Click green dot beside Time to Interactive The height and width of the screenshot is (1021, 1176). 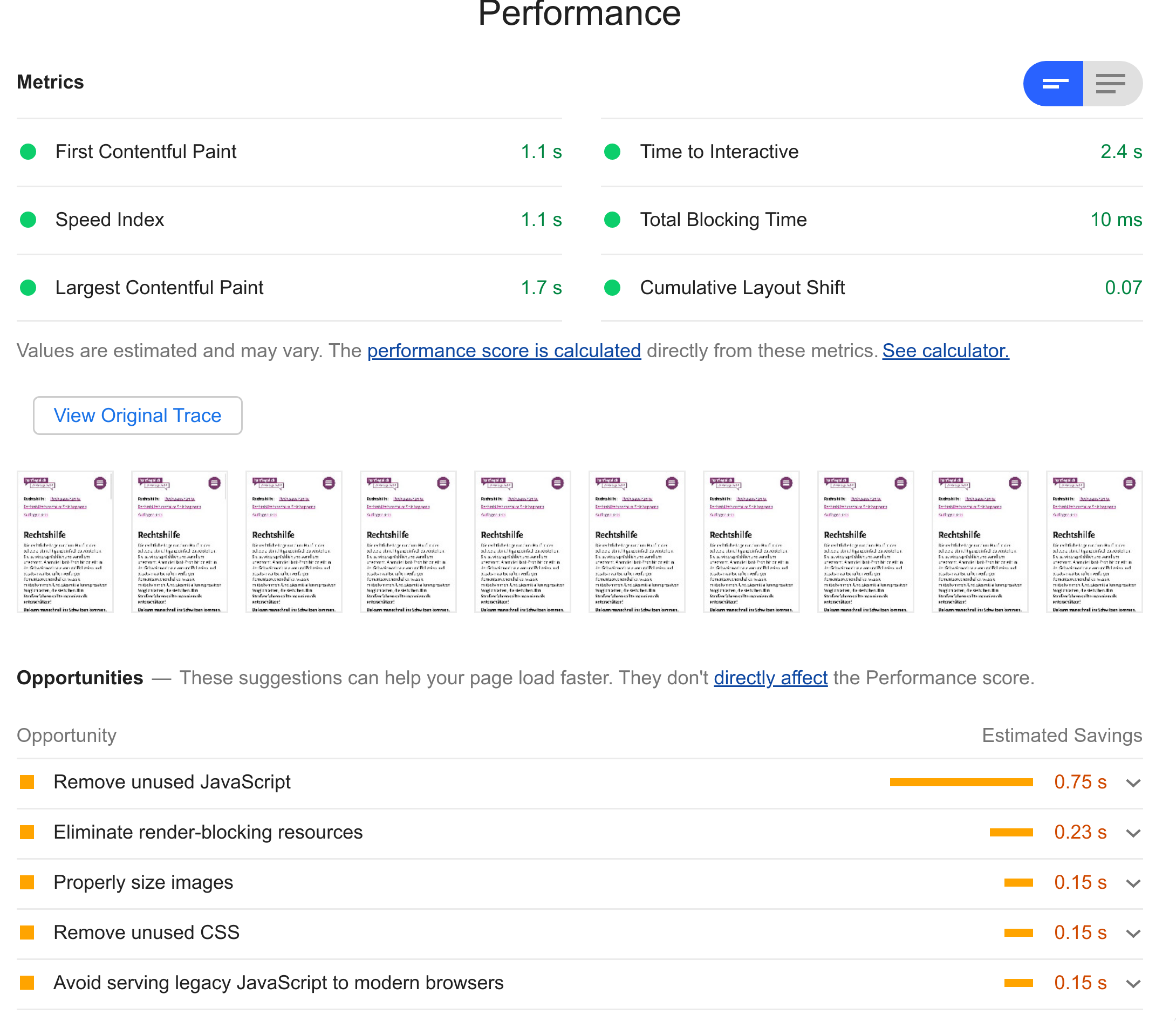(612, 152)
